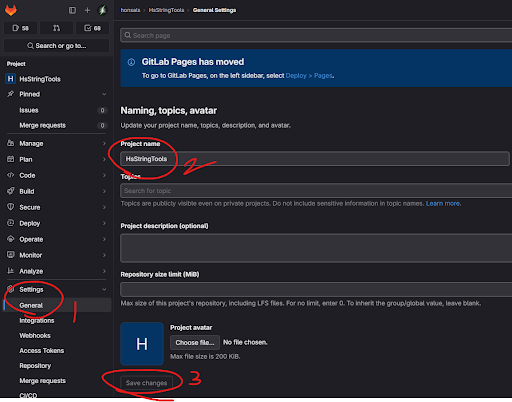This screenshot has width=512, height=402.
Task: Click the Deploy icon
Action: (10, 223)
